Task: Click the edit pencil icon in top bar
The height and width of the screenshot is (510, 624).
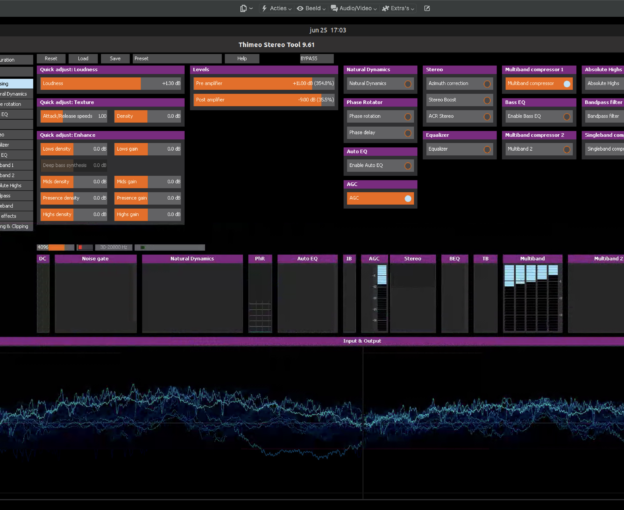Action: [427, 8]
